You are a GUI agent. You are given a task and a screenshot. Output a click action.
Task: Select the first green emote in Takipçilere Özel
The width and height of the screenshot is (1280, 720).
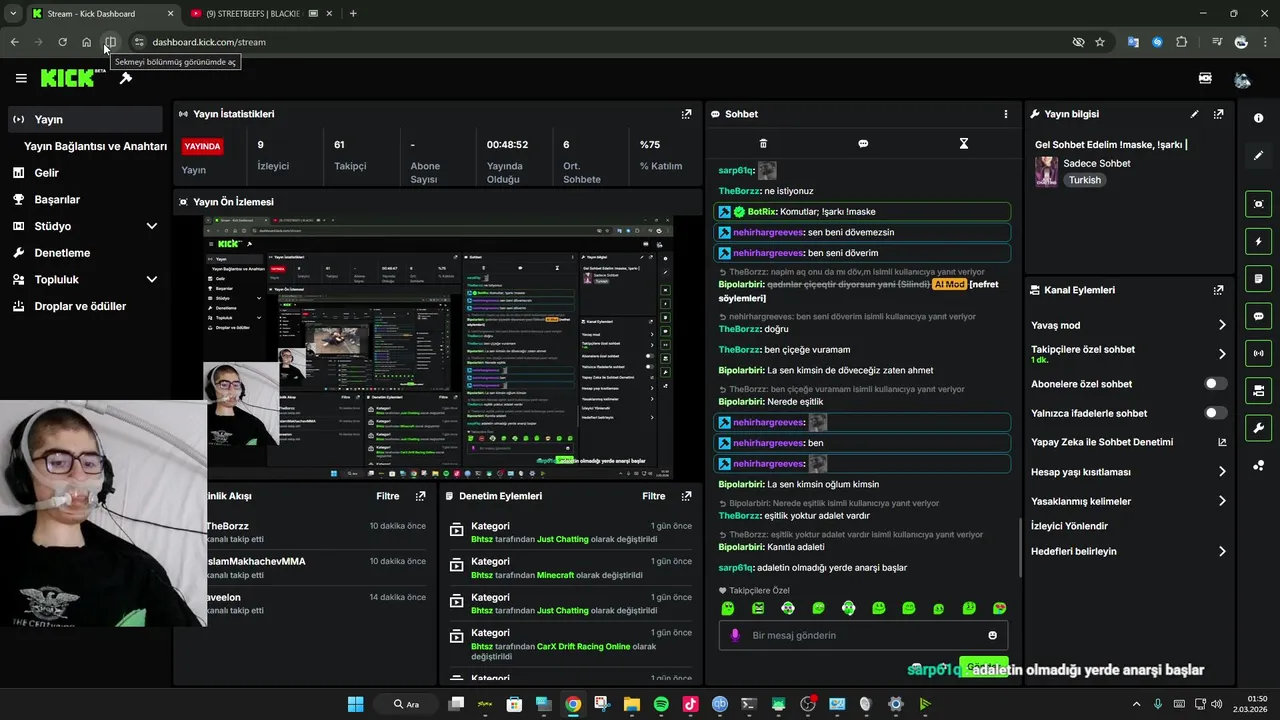(728, 608)
